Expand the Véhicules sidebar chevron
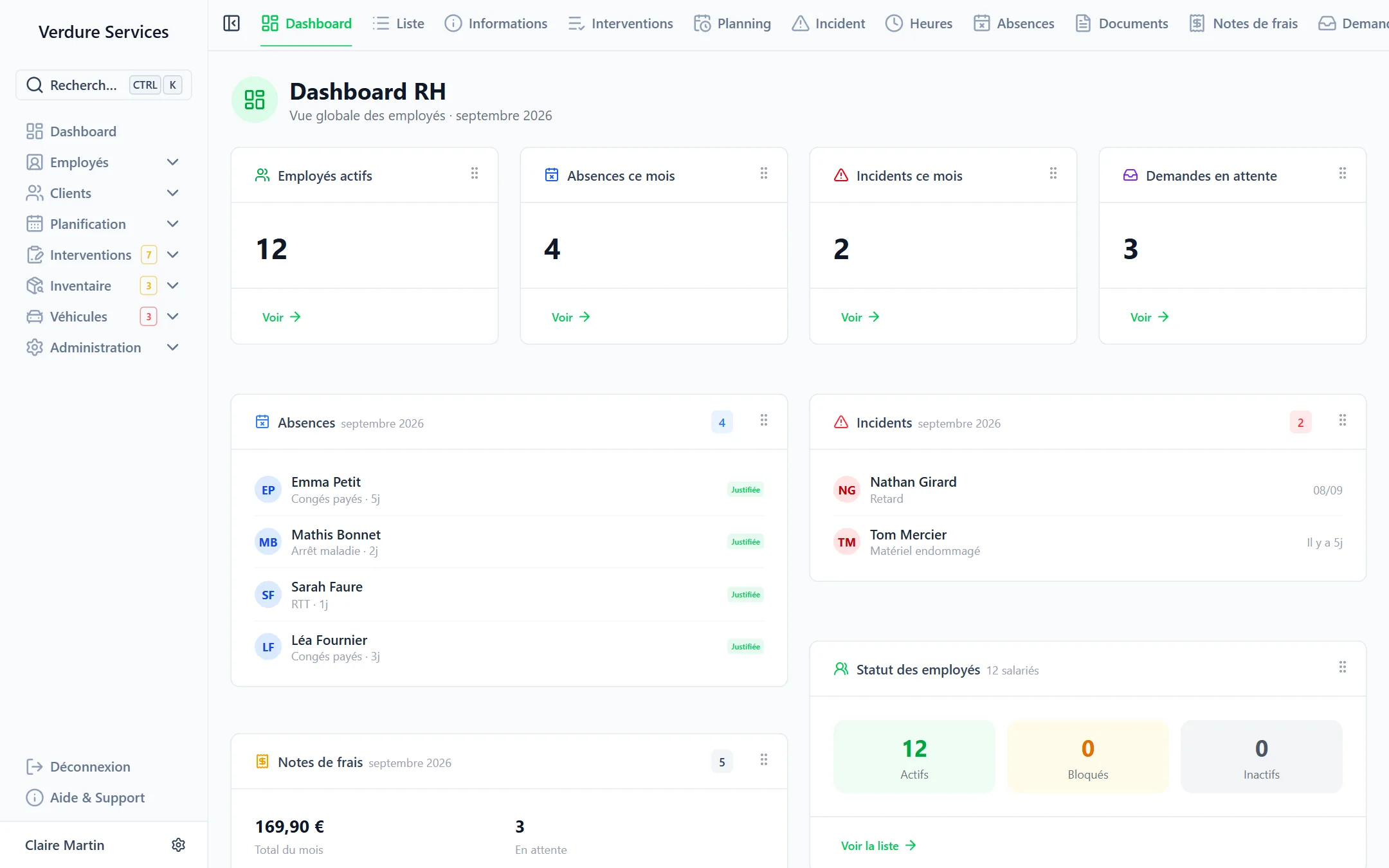This screenshot has height=868, width=1389. tap(172, 316)
